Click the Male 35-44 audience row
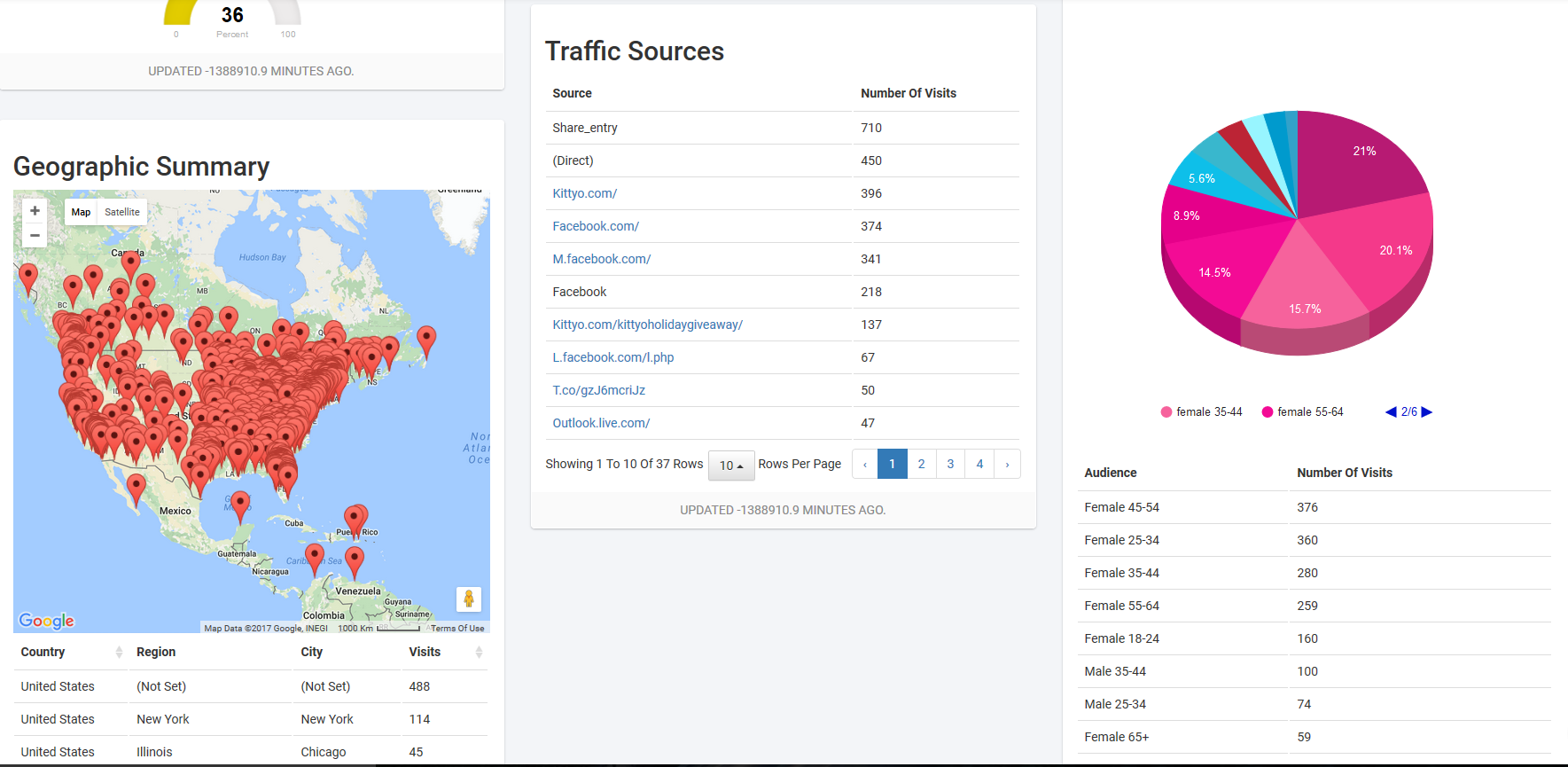 pos(1314,671)
